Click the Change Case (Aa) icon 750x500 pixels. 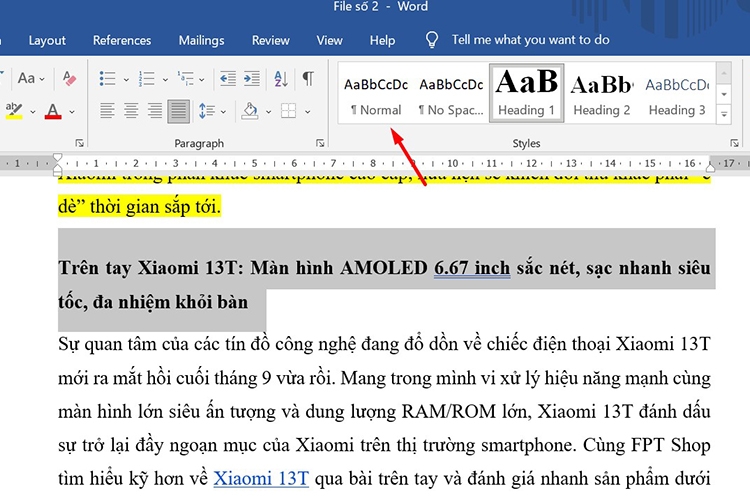tap(26, 78)
